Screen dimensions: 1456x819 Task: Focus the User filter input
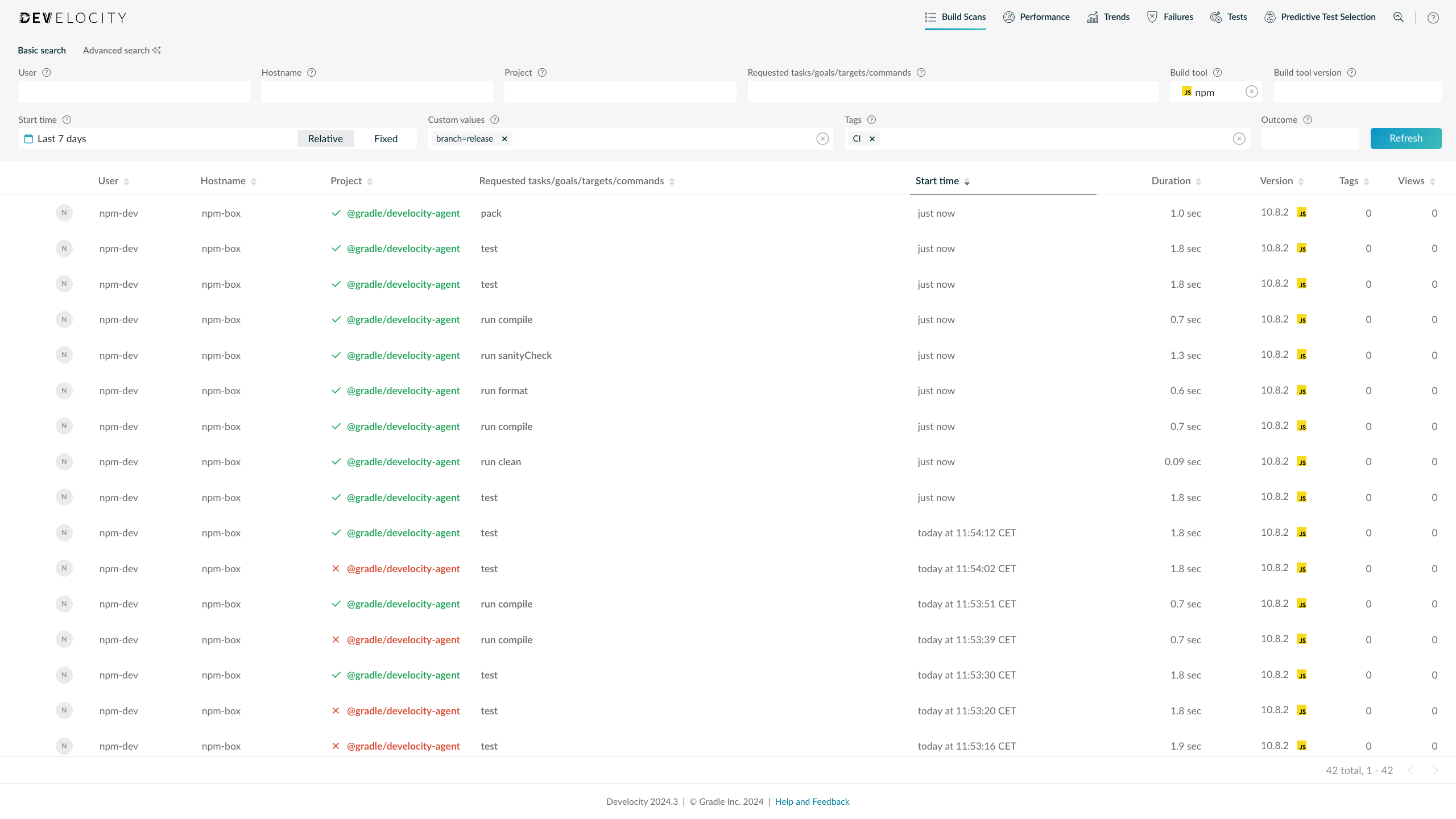pyautogui.click(x=134, y=92)
